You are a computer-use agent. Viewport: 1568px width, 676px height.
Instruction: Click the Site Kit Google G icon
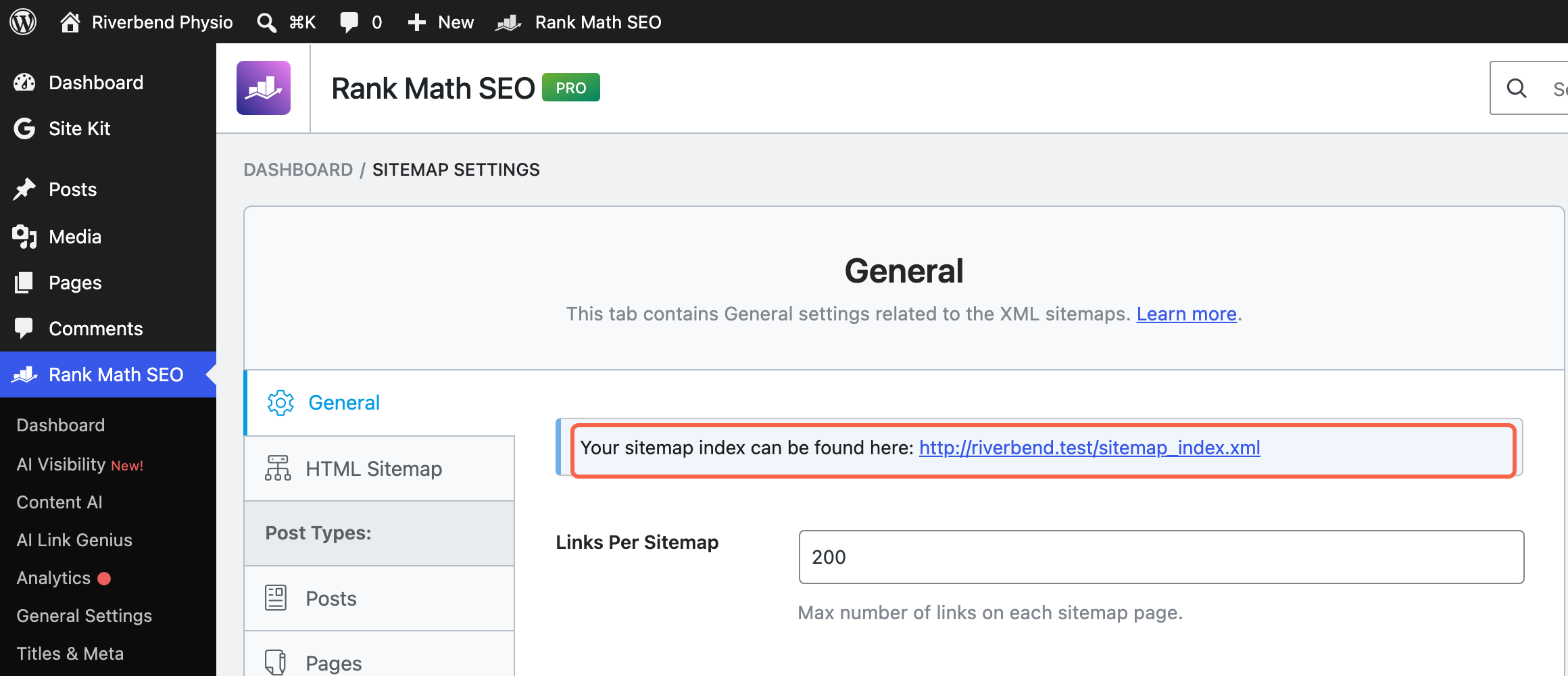point(24,128)
